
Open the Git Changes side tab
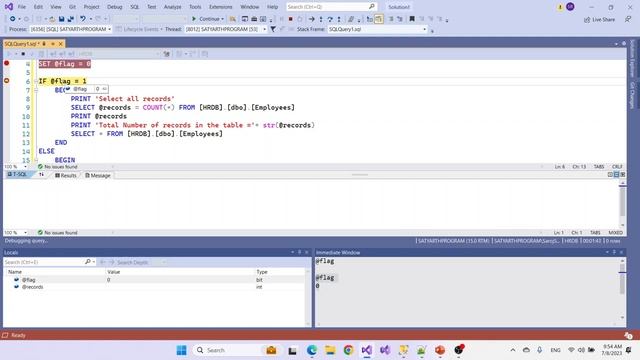pos(632,95)
